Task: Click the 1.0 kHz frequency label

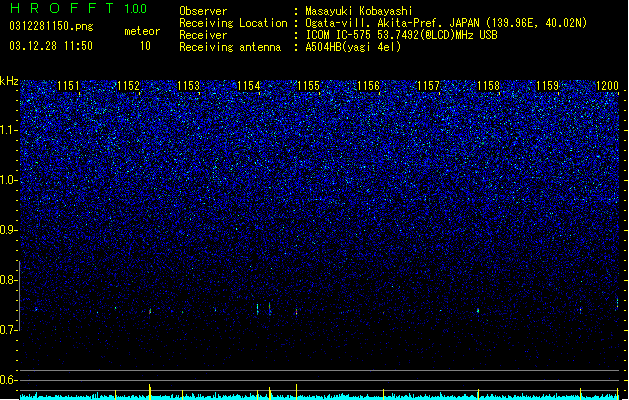Action: (9, 180)
